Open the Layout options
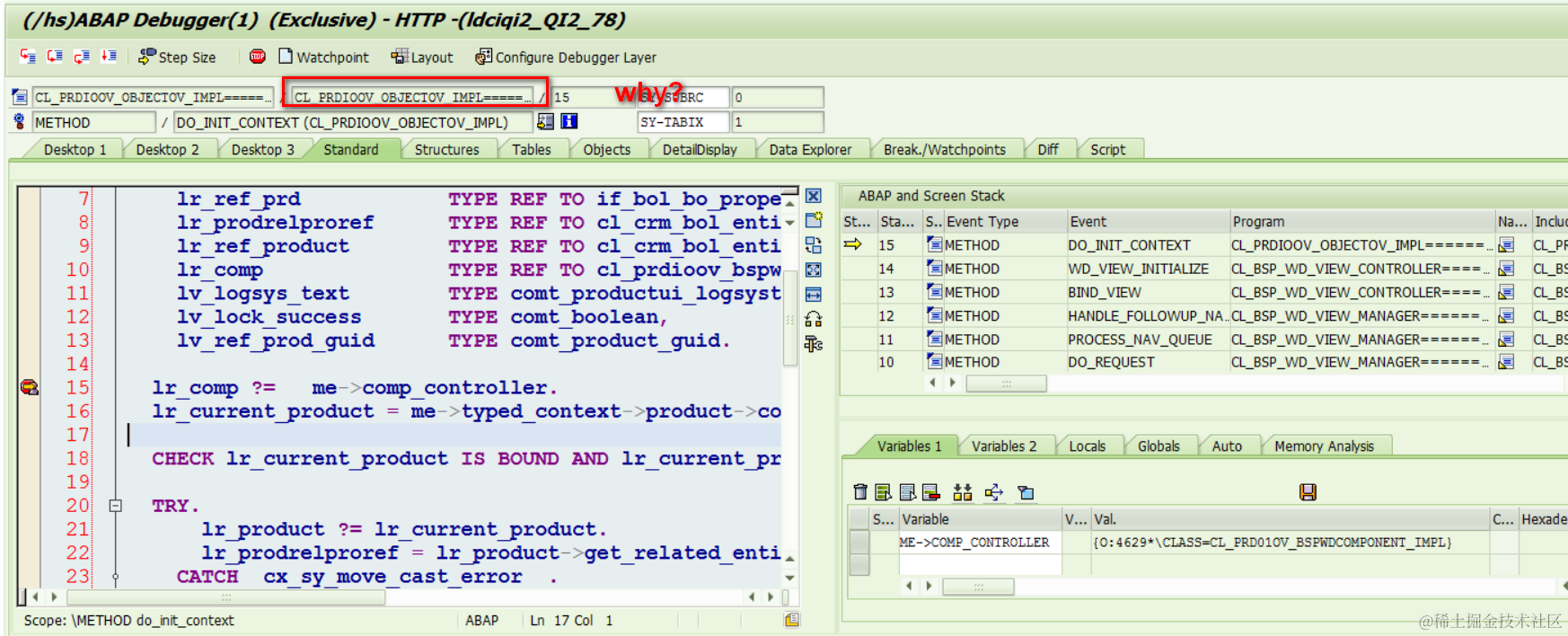The height and width of the screenshot is (636, 1568). point(422,57)
